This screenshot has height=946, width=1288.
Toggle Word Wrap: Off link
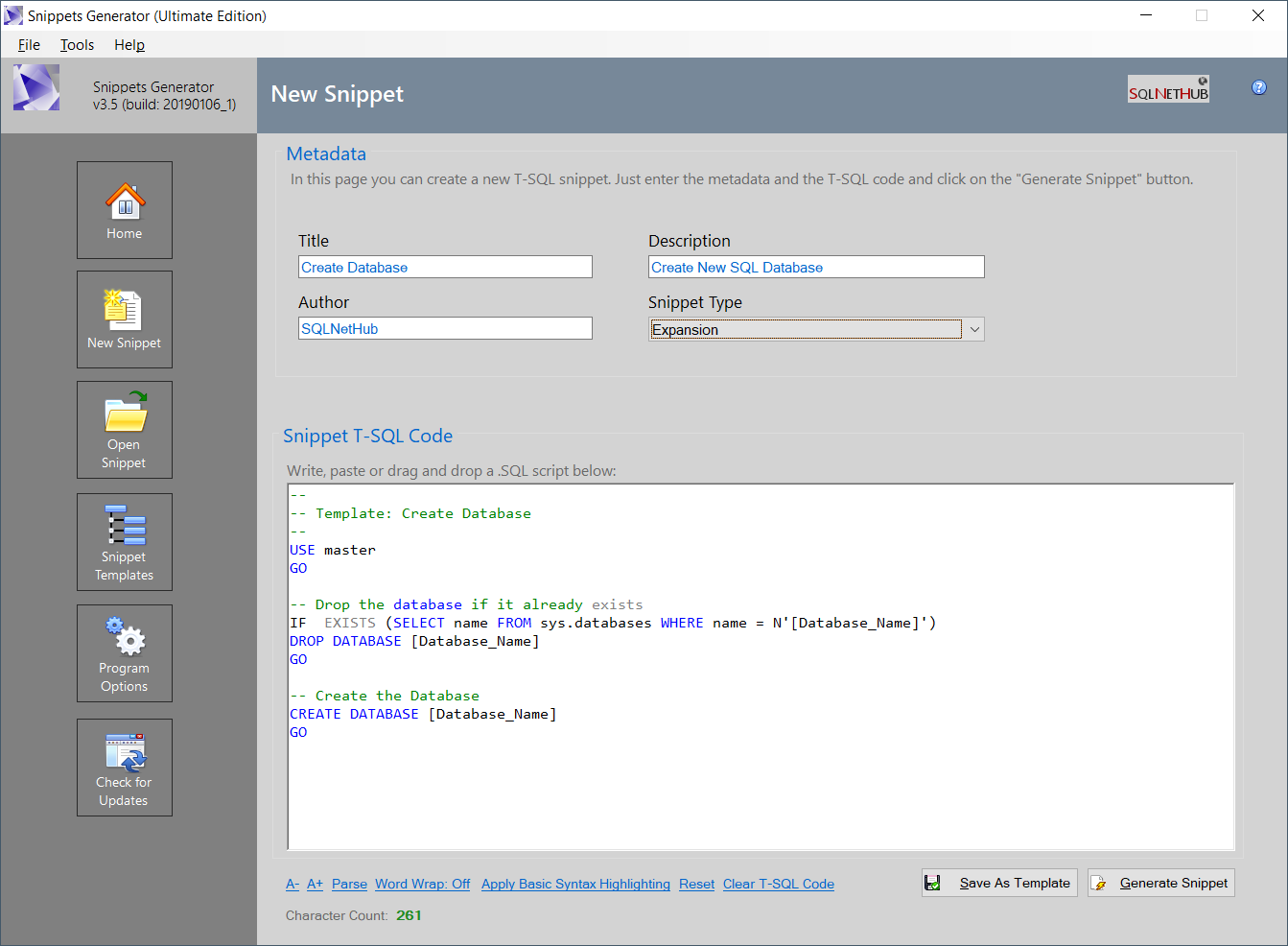422,884
